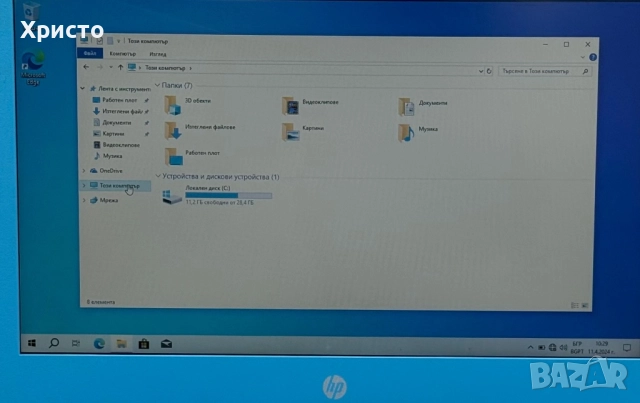This screenshot has width=640, height=403.
Task: Collapse the Папки (7) group
Action: (x=158, y=85)
